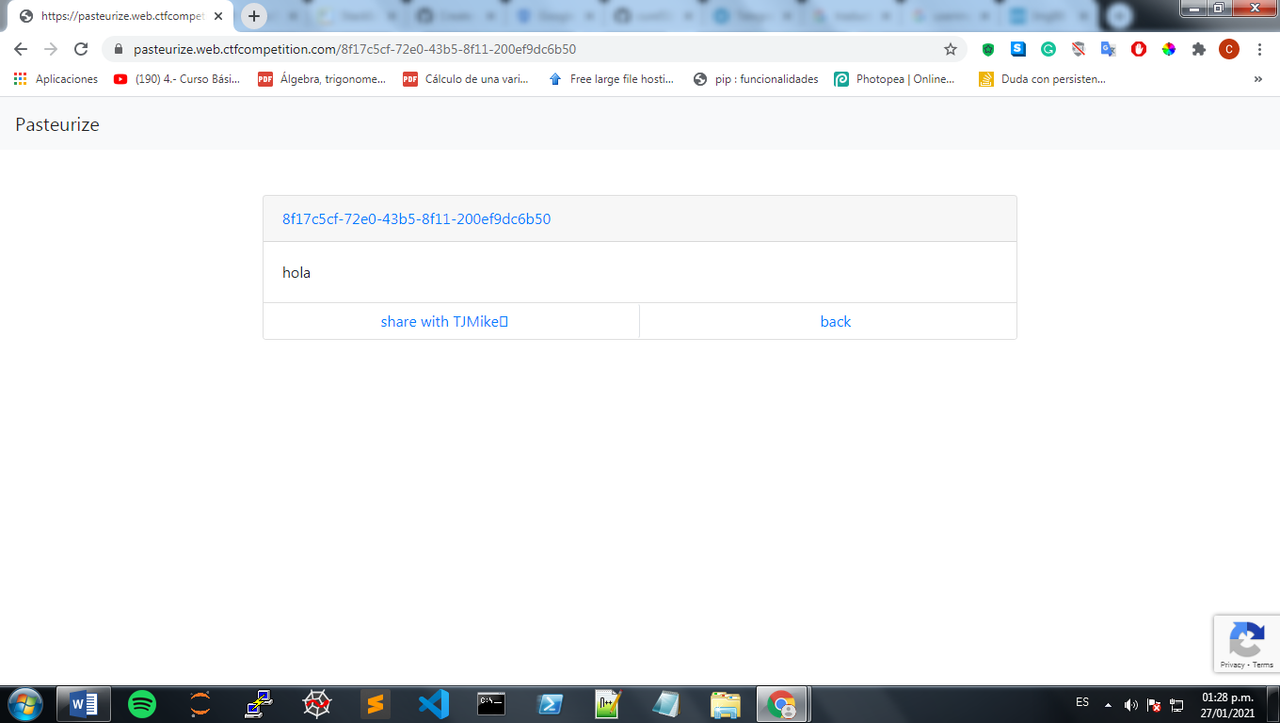Show more bookmarks with the chevron

[1258, 79]
